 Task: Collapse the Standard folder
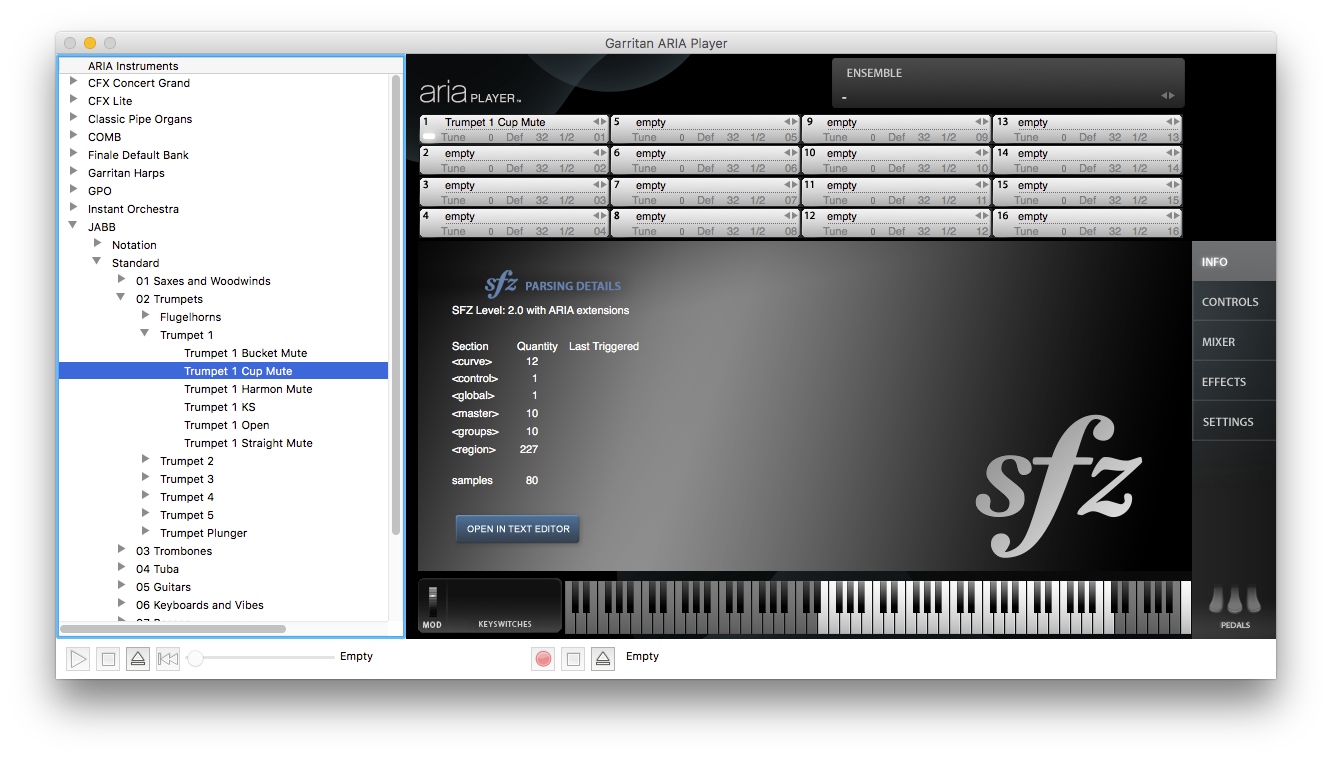tap(98, 262)
